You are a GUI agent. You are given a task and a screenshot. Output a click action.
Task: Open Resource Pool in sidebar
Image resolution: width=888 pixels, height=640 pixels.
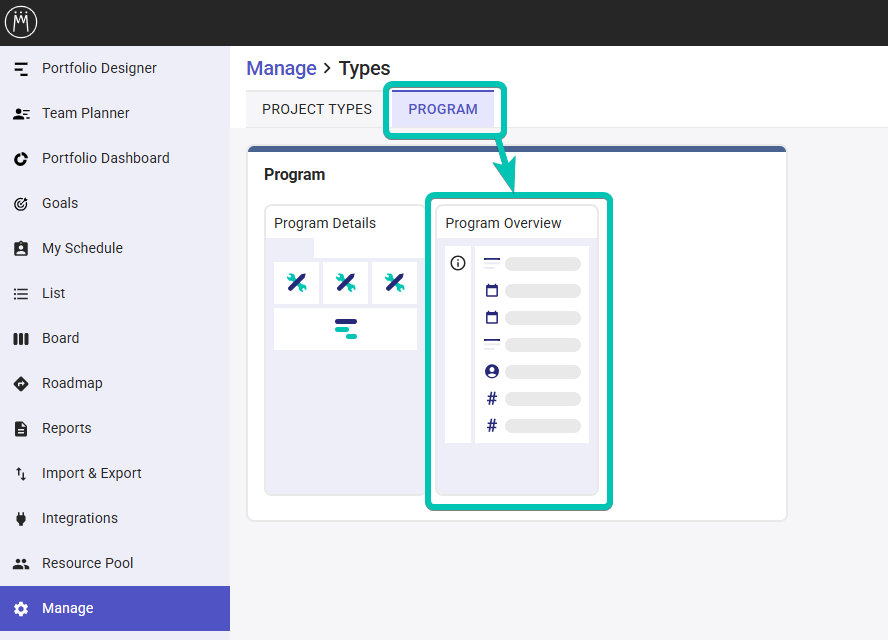tap(87, 563)
